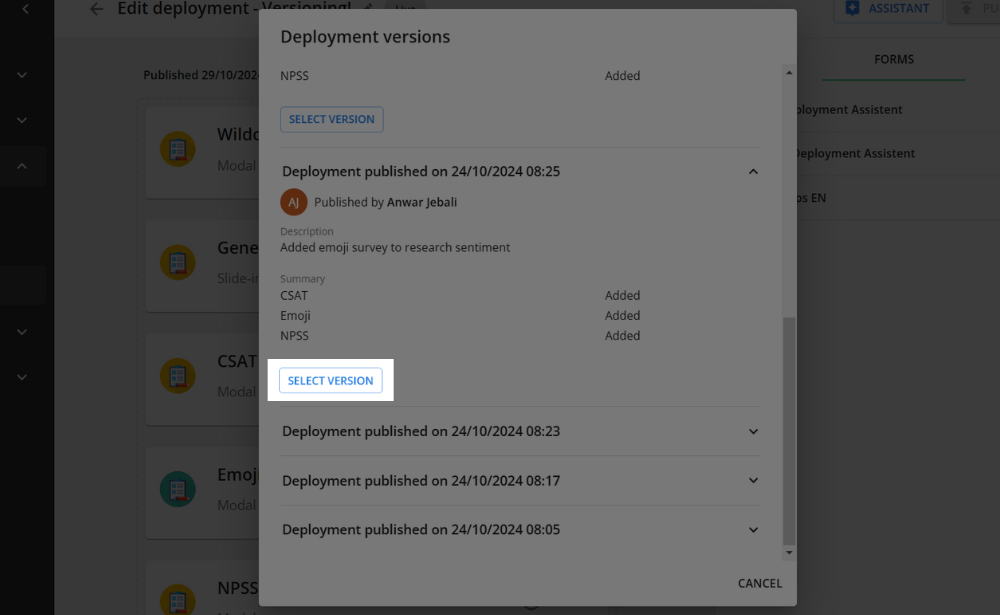Click the pencil icon to rename deployment
This screenshot has height=615, width=1000.
pos(368,8)
